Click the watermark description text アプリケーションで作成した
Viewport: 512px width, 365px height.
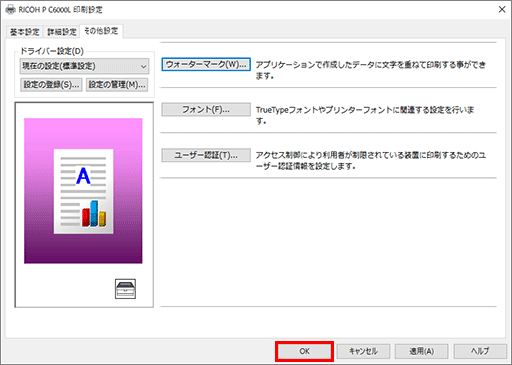[x=371, y=70]
